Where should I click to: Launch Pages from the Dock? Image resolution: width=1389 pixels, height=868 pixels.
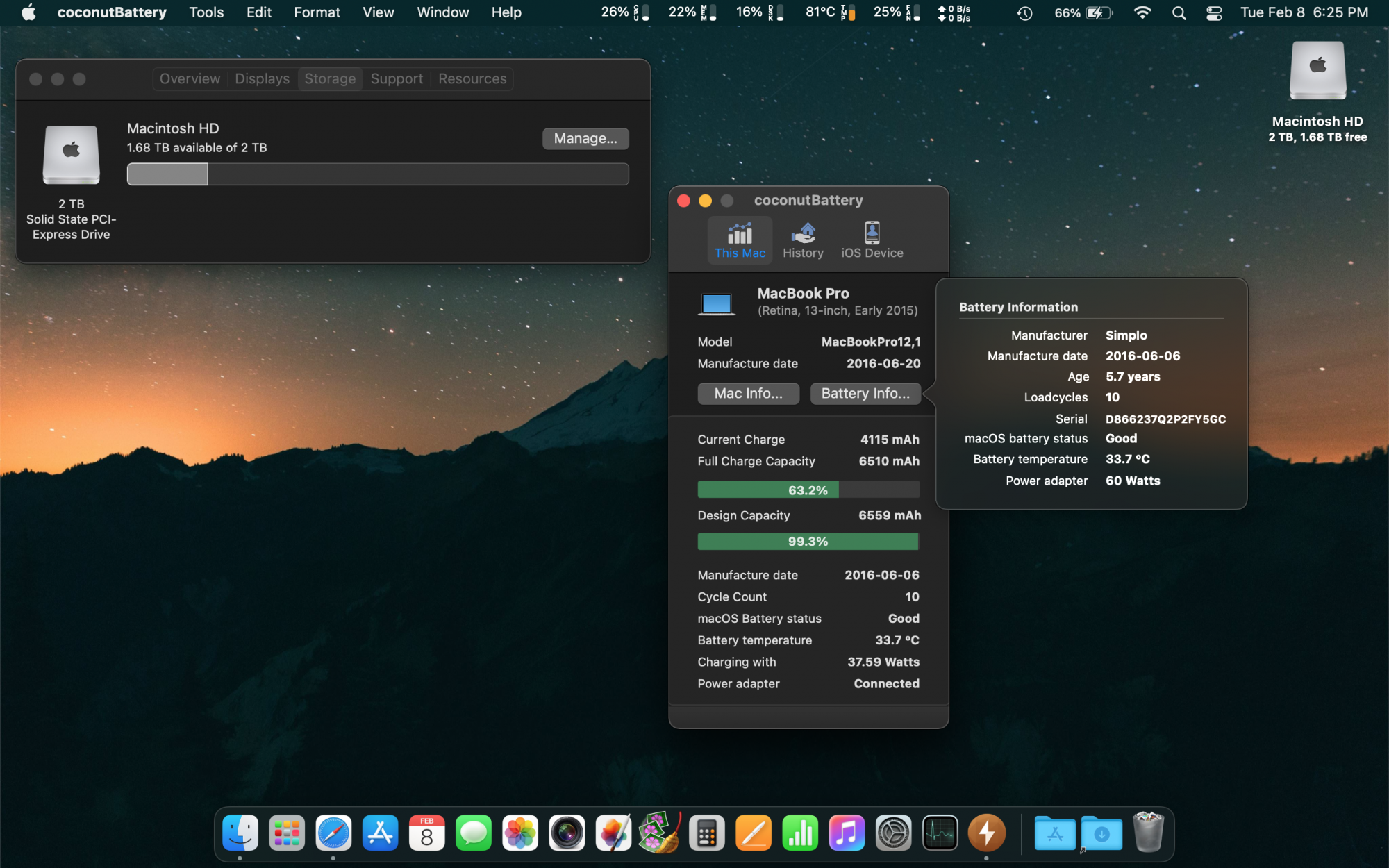754,833
